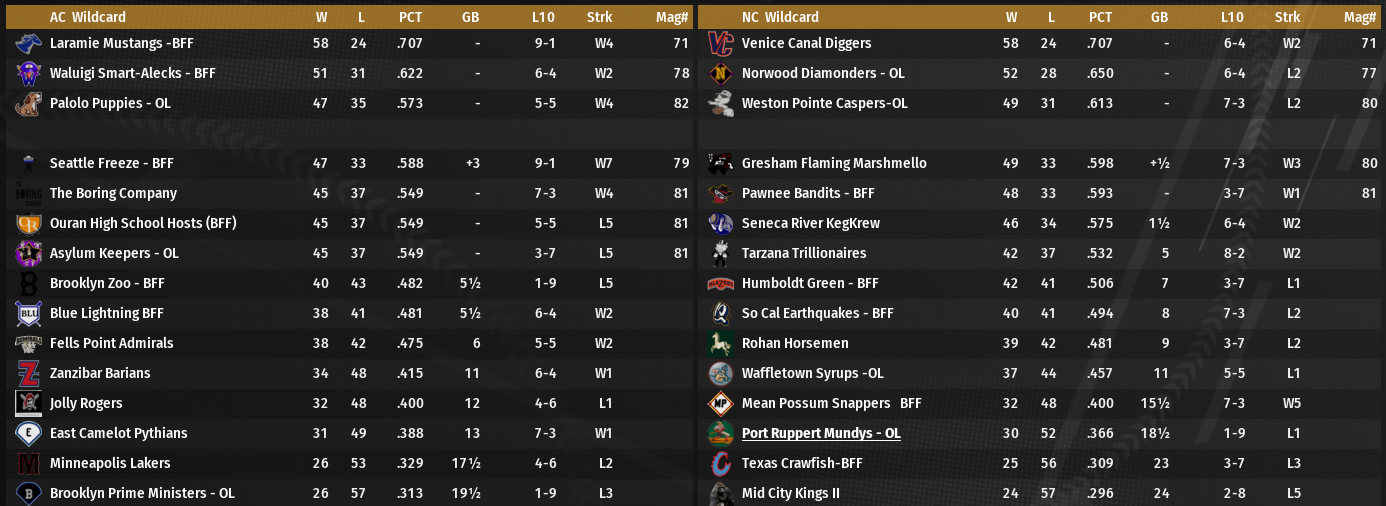Click the Palolo Puppies dog logo

click(27, 104)
